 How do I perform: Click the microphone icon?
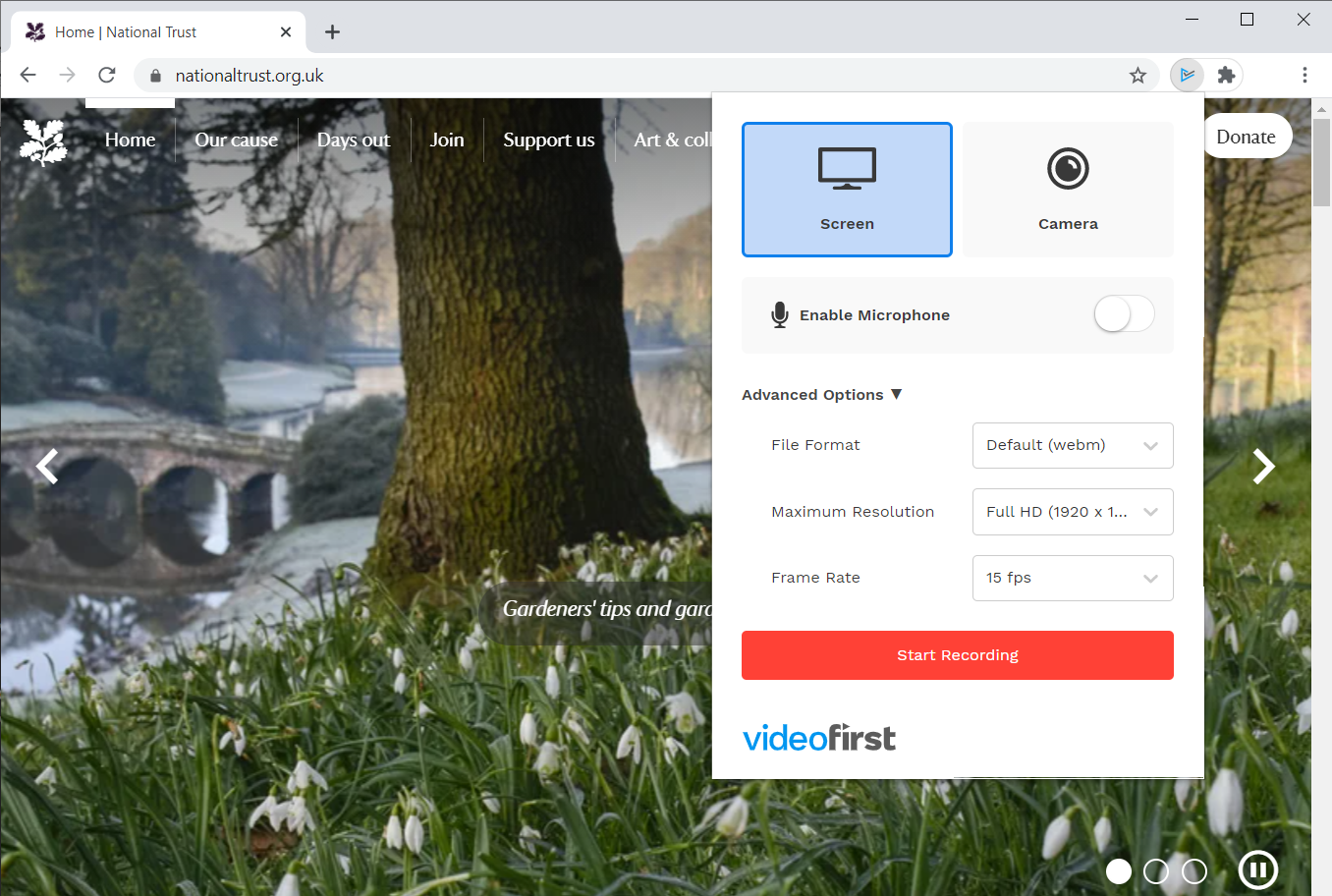[780, 314]
